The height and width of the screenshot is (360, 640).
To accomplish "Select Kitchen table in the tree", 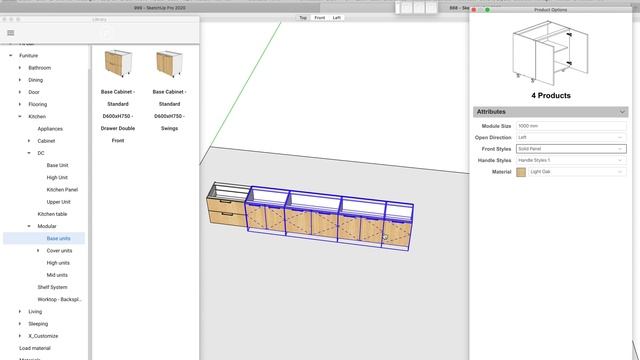I will pos(52,214).
